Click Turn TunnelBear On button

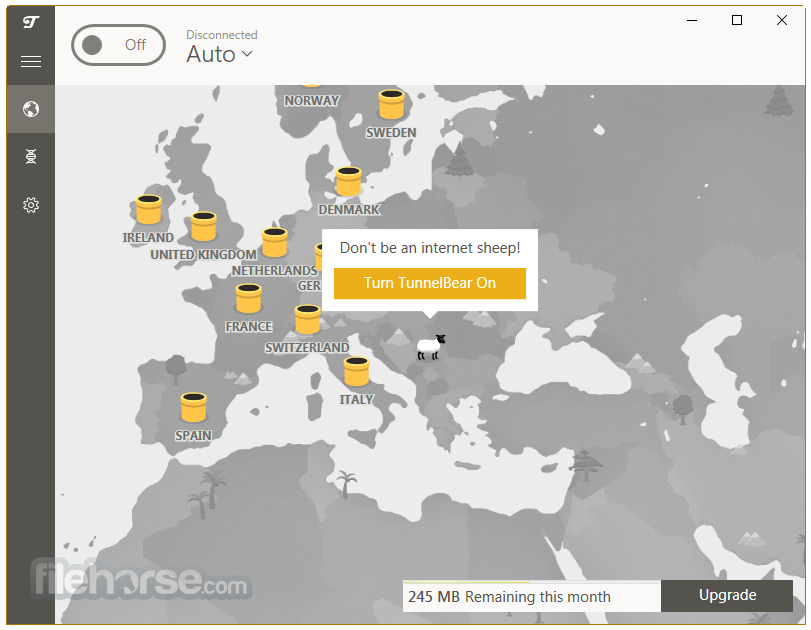430,283
